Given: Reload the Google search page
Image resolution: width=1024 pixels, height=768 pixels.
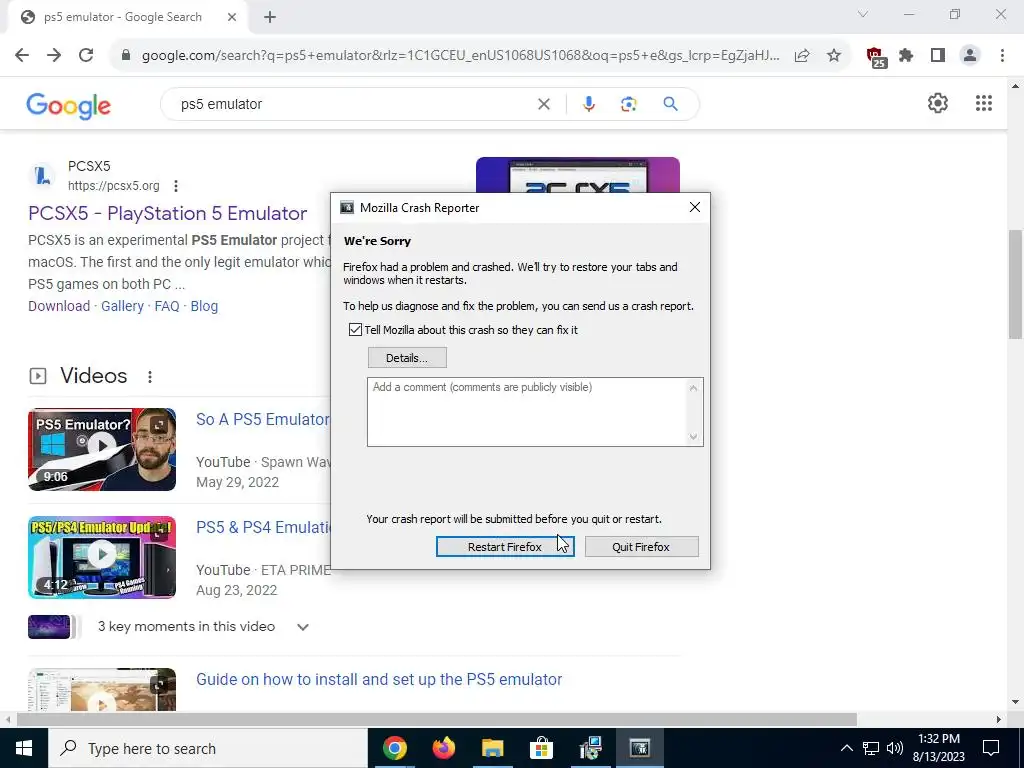Looking at the screenshot, I should (86, 56).
